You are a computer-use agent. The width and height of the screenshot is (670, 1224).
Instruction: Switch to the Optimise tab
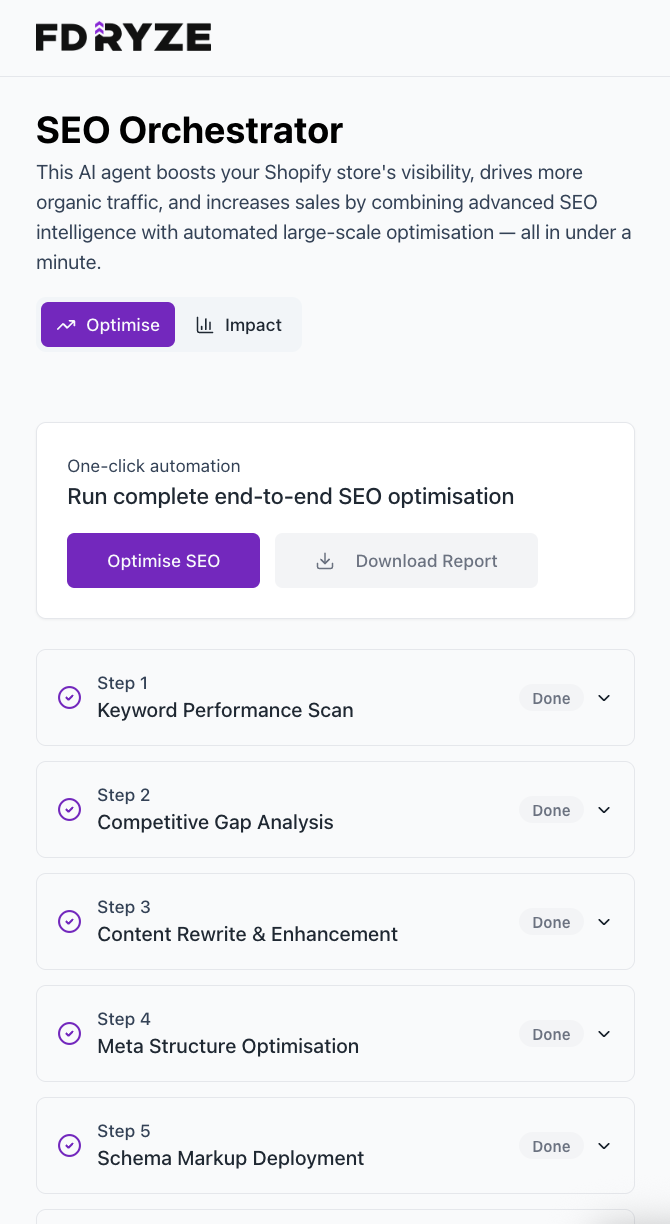point(108,325)
